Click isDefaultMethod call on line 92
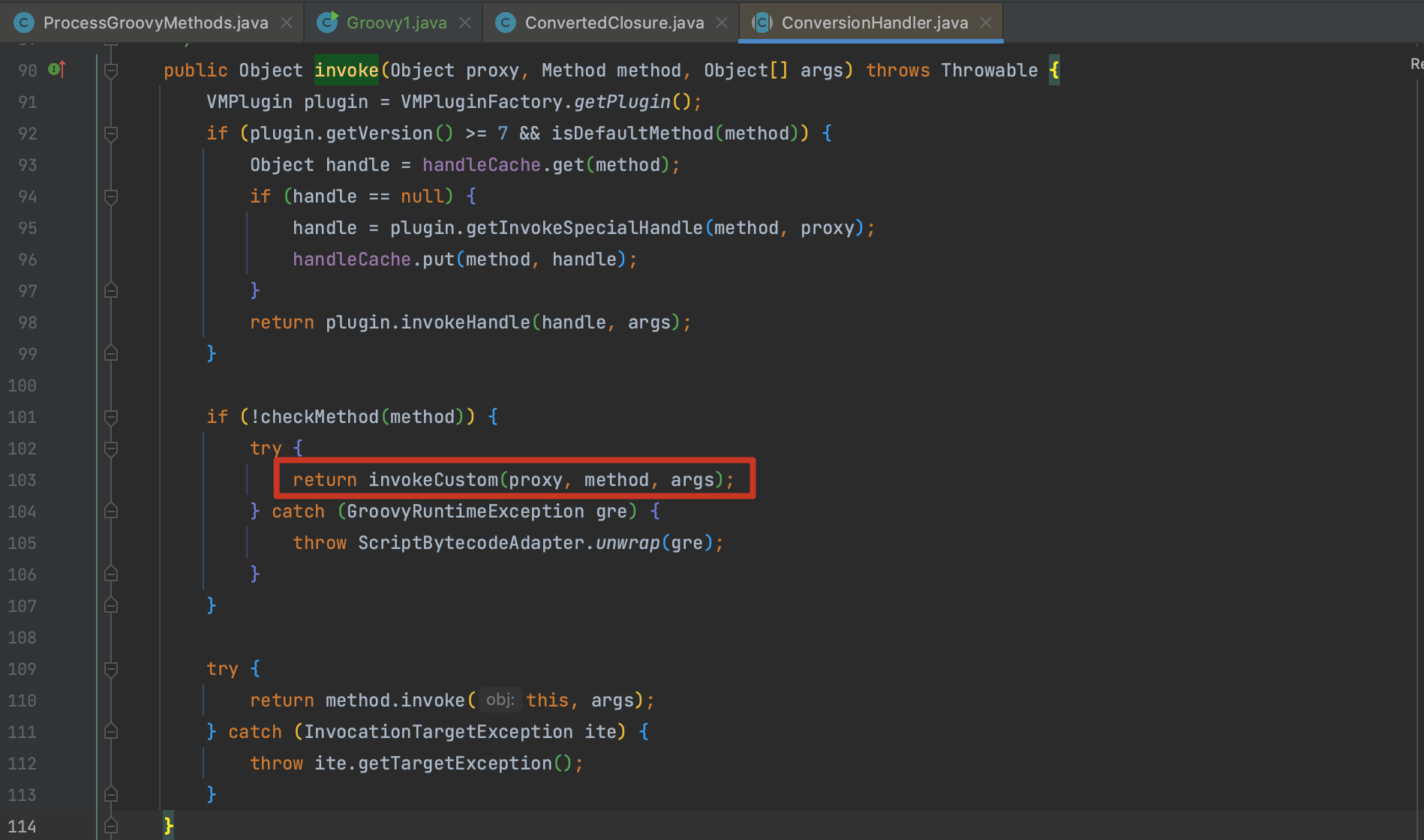 (x=632, y=133)
